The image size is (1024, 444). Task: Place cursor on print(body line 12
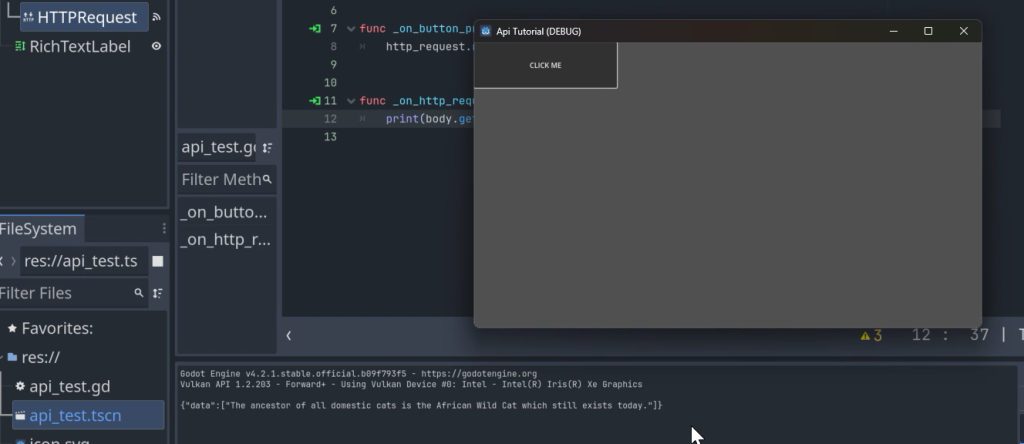pyautogui.click(x=428, y=119)
